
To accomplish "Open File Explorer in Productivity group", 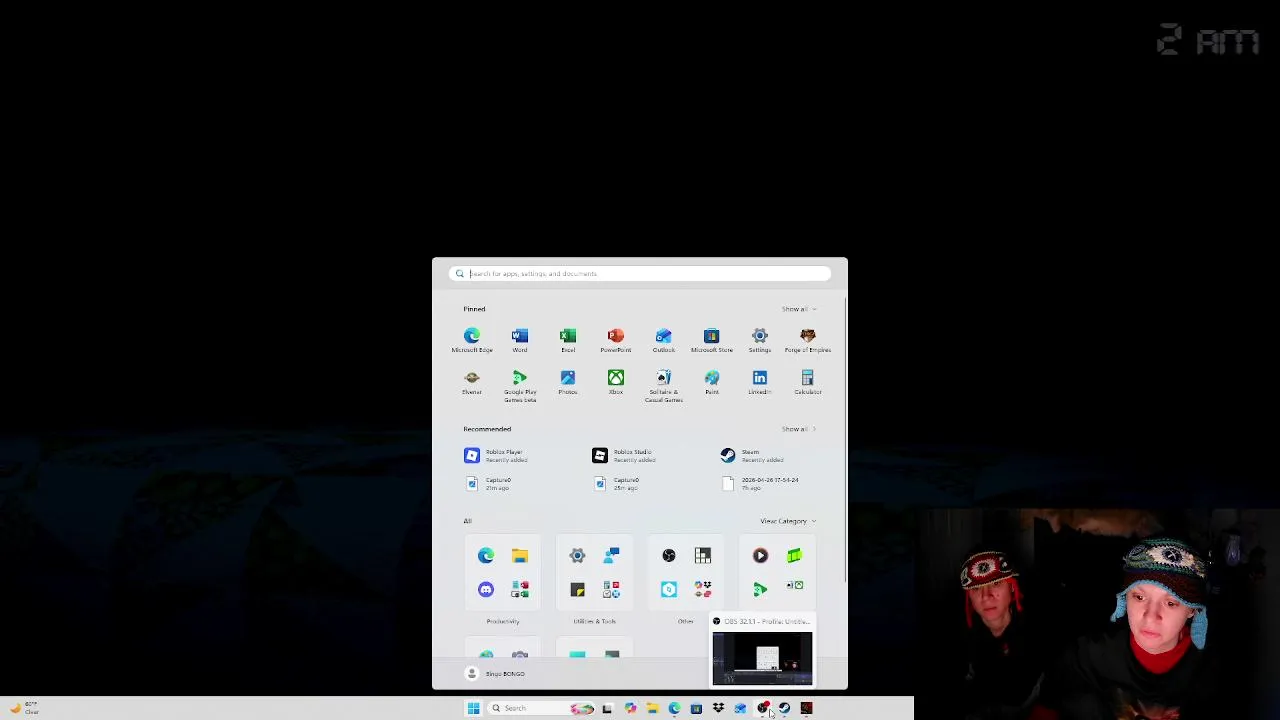I will 520,555.
